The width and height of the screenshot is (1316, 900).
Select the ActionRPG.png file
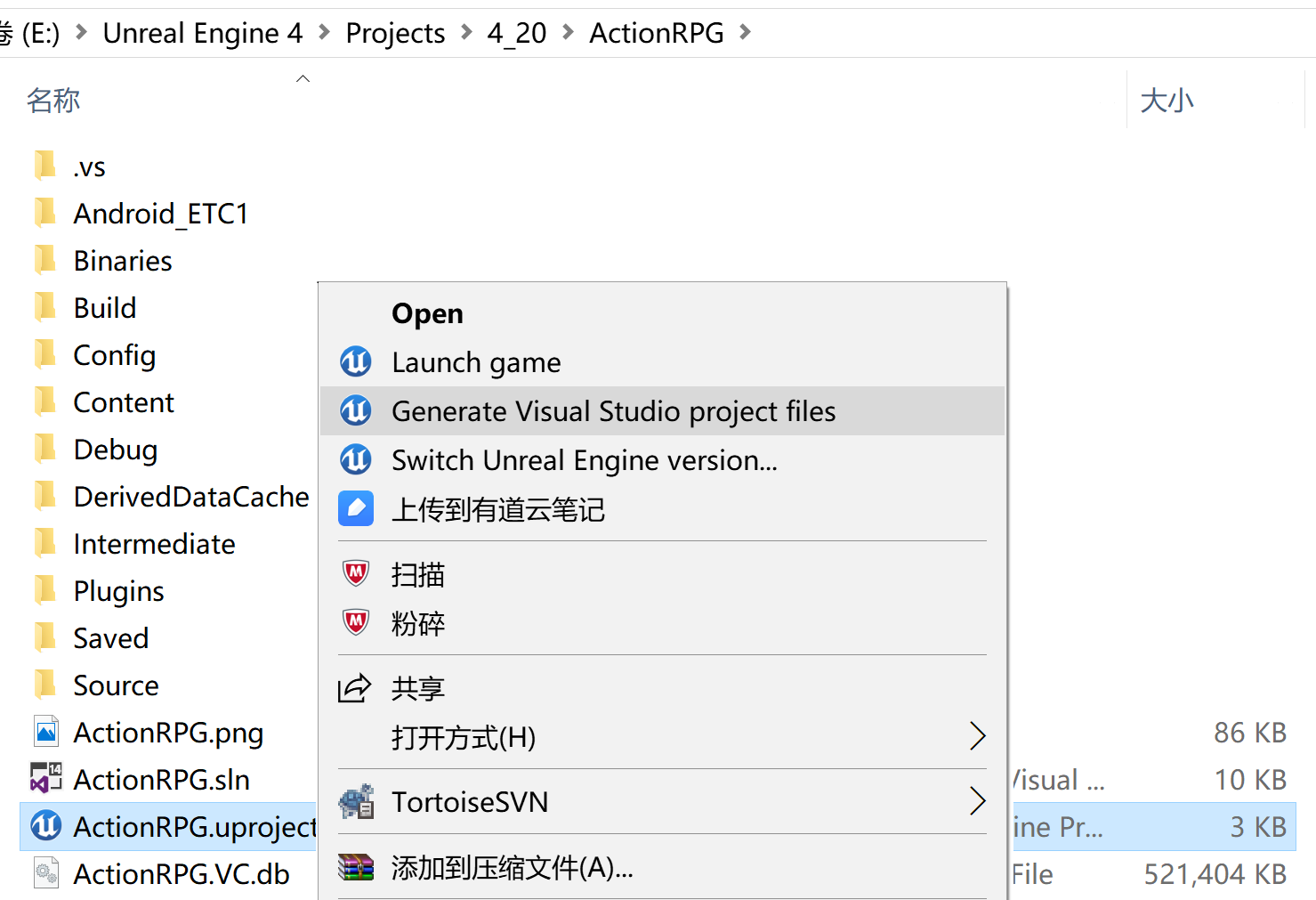coord(167,733)
